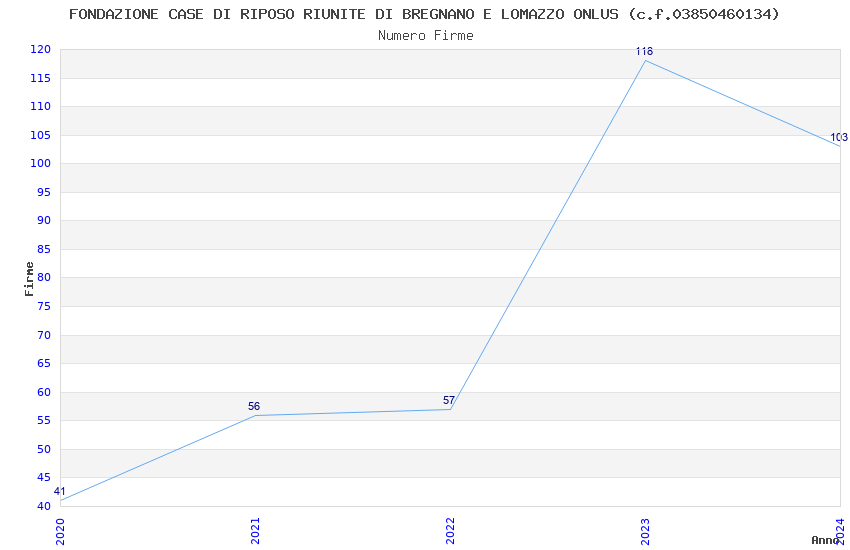Click the data label 57 for 2022
The image size is (850, 550).
coord(449,400)
